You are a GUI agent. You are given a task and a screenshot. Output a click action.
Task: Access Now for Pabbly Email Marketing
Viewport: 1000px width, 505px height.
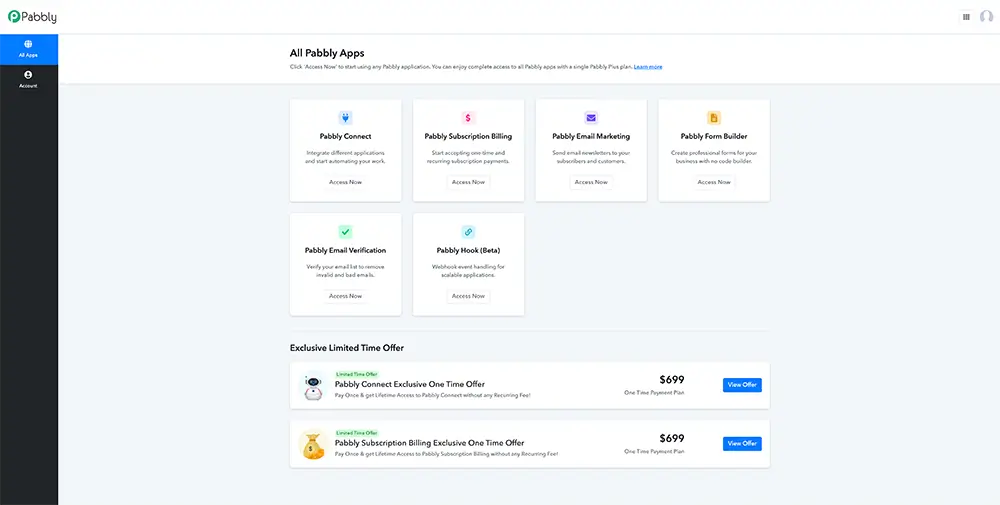[x=591, y=182]
